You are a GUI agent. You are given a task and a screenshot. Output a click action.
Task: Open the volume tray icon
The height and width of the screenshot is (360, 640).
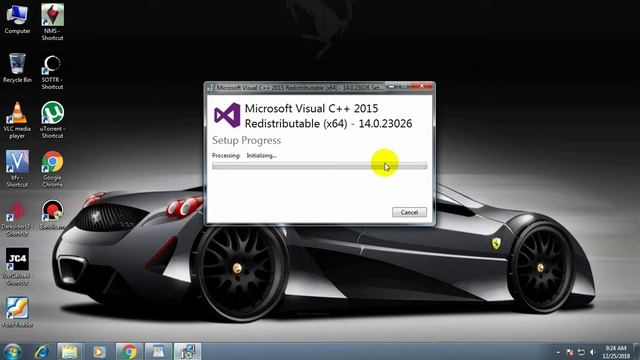593,352
